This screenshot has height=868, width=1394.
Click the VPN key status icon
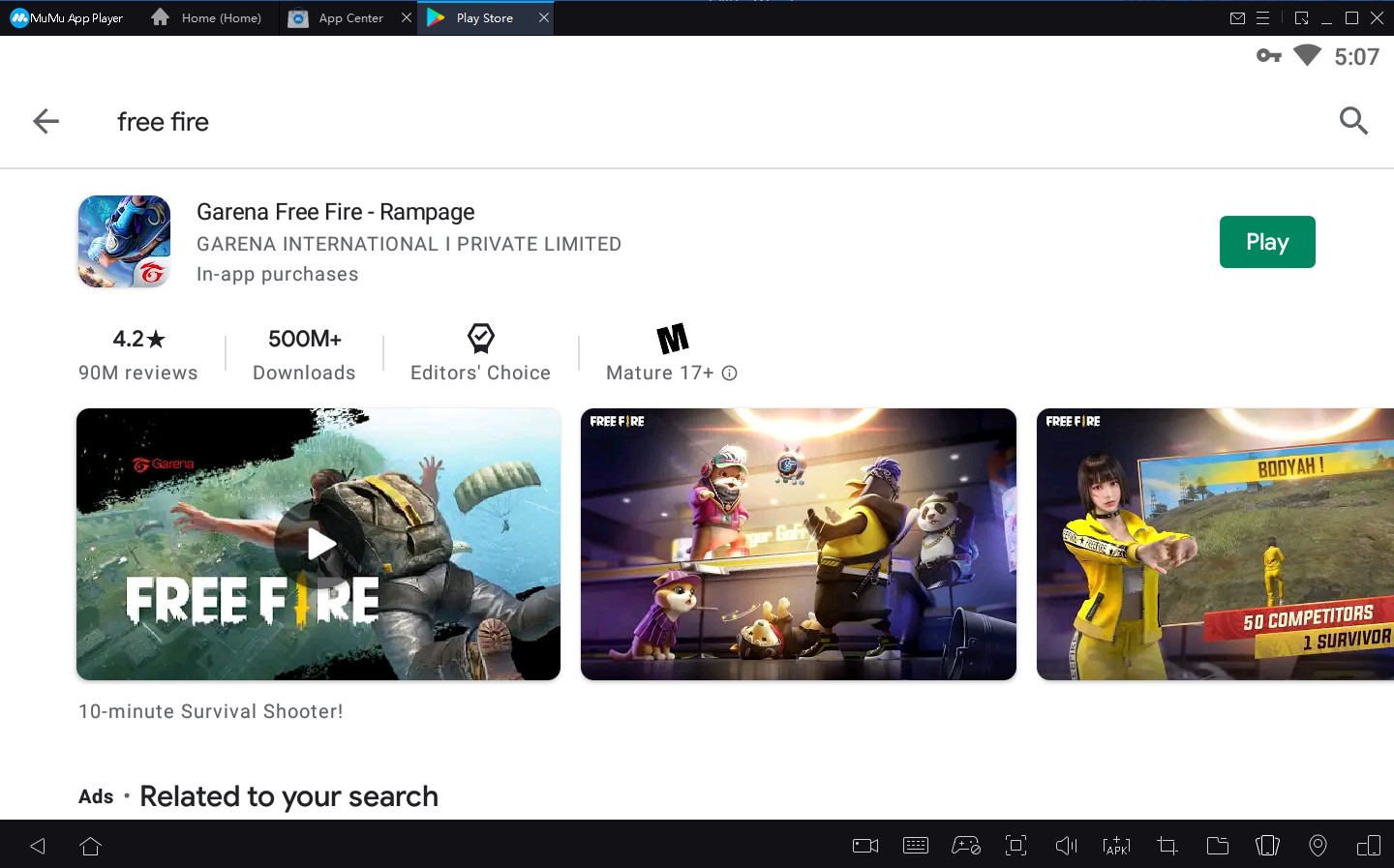pyautogui.click(x=1269, y=56)
